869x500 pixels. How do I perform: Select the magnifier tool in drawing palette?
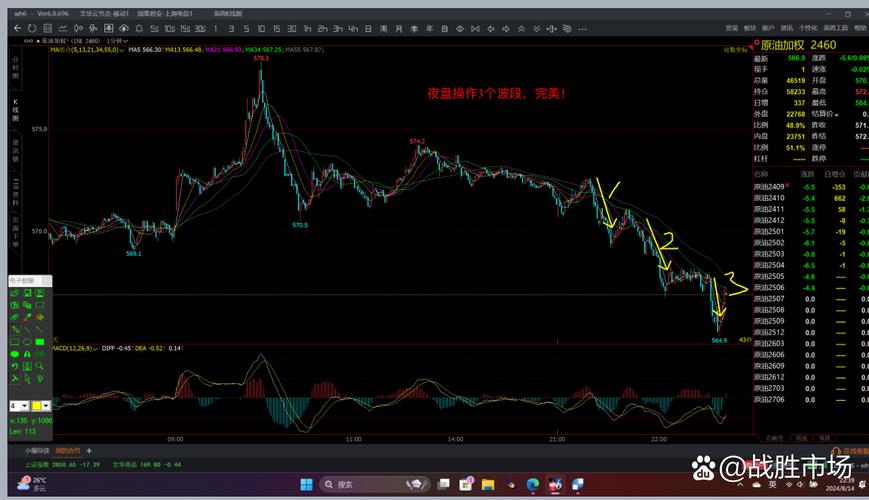point(40,366)
